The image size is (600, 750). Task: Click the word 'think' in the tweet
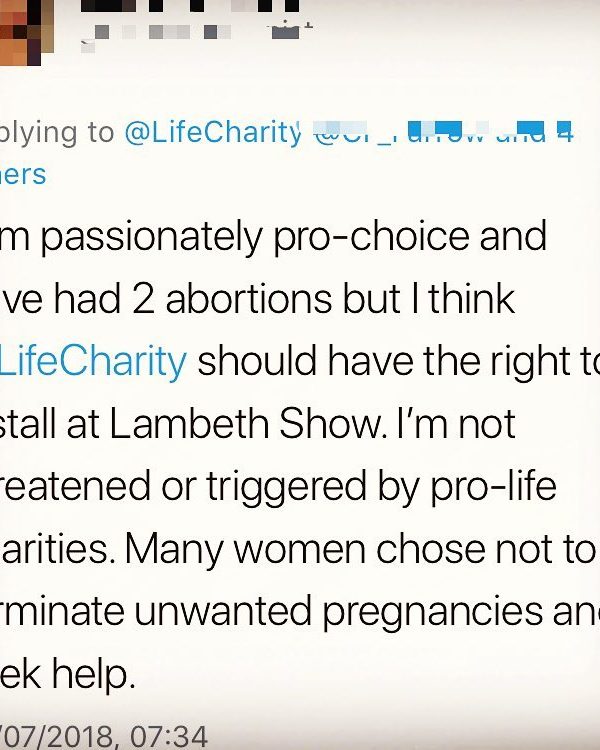click(x=471, y=299)
